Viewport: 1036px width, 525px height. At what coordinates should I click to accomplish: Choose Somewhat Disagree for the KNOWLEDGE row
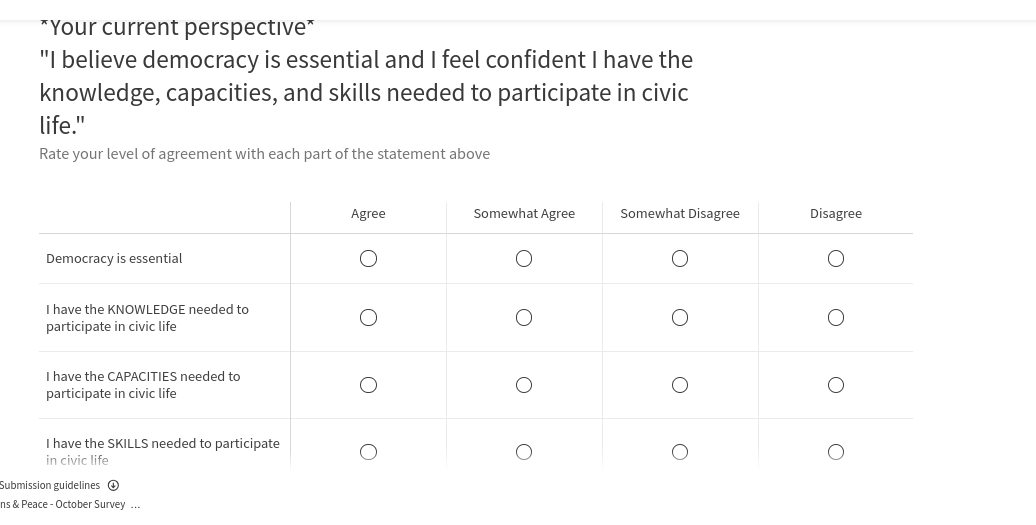click(x=680, y=318)
